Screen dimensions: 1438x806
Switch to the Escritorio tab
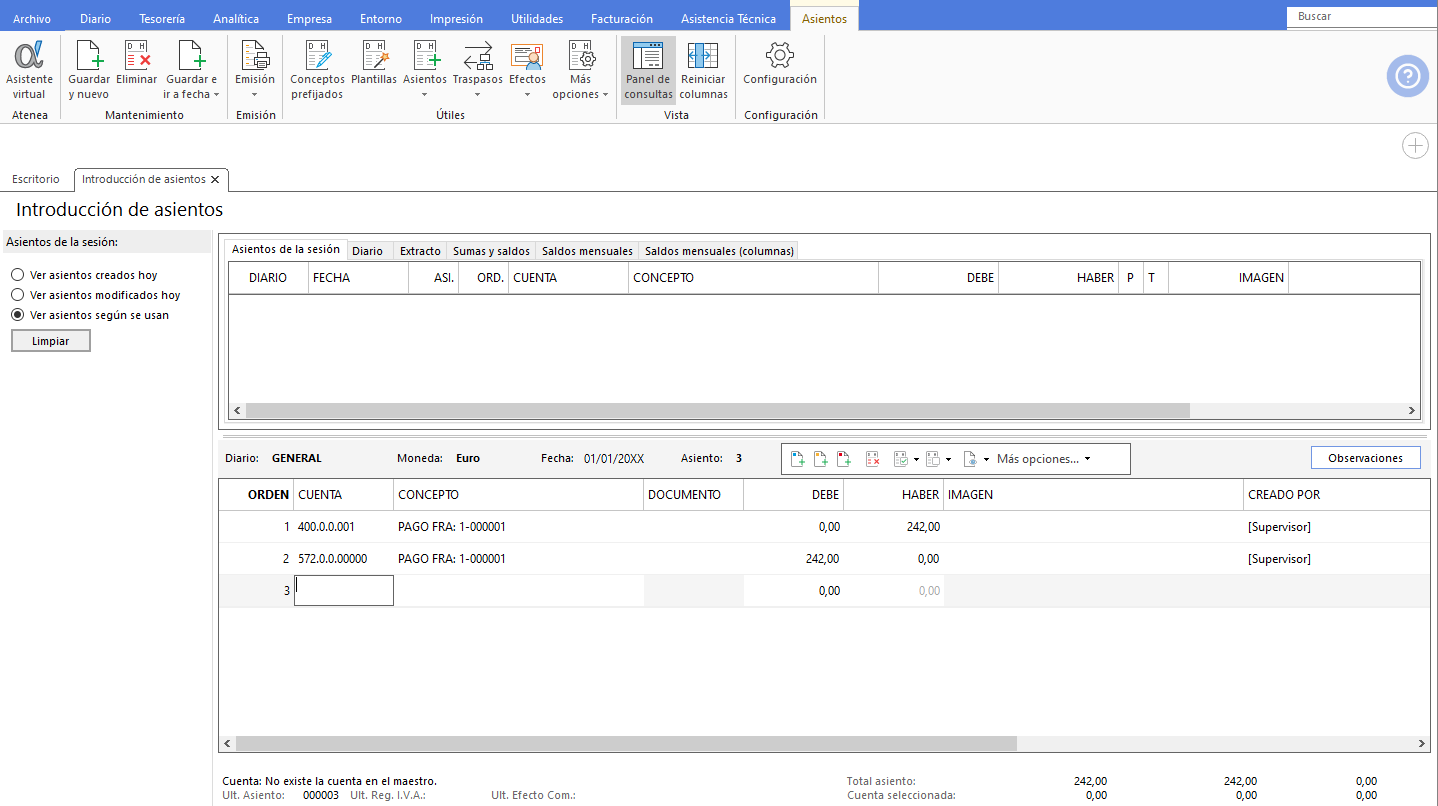[x=36, y=180]
